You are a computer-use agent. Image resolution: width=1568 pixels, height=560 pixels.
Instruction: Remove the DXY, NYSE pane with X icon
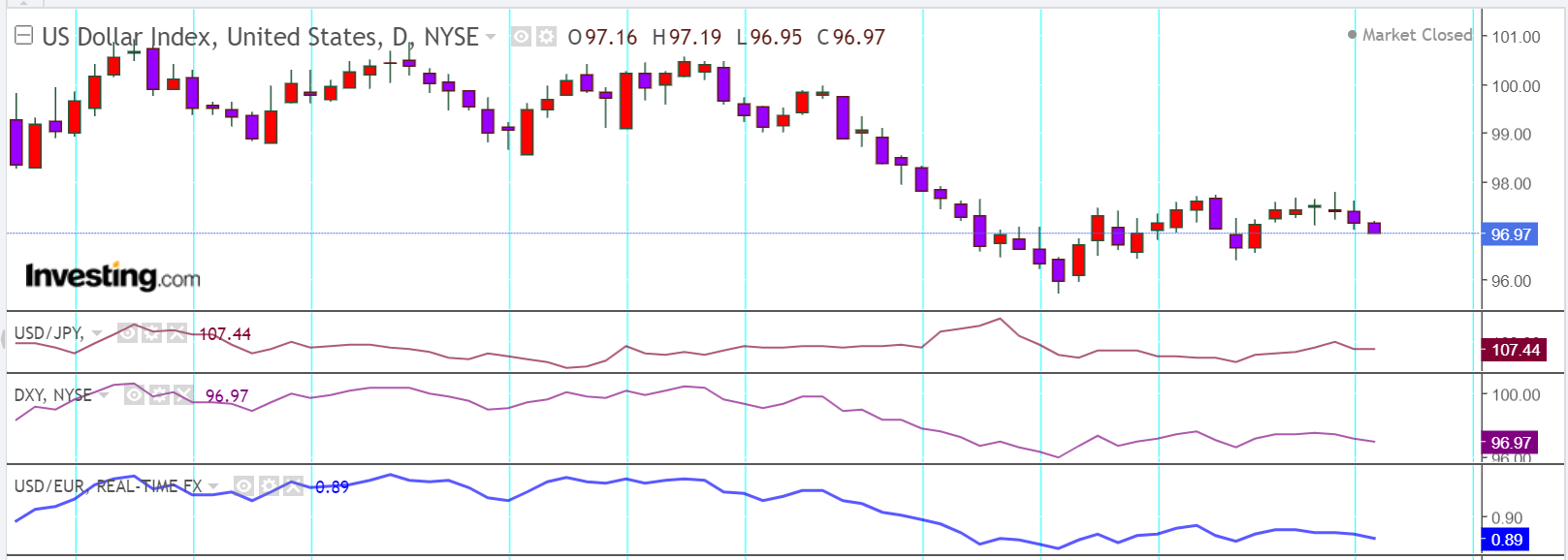tap(183, 395)
